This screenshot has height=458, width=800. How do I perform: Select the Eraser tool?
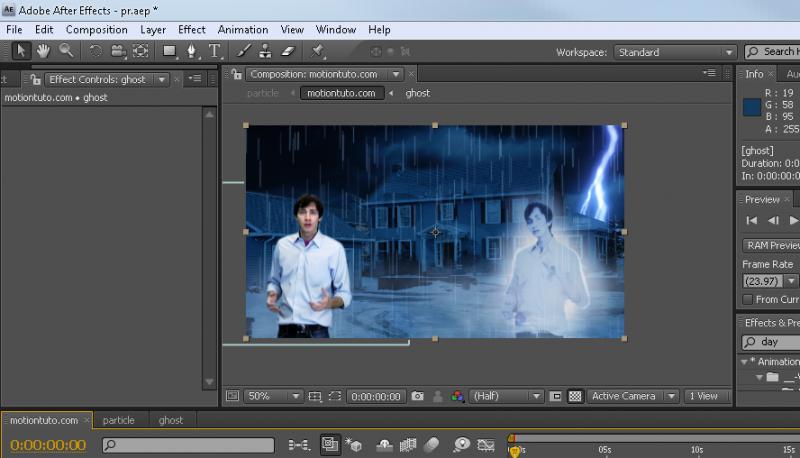[289, 51]
